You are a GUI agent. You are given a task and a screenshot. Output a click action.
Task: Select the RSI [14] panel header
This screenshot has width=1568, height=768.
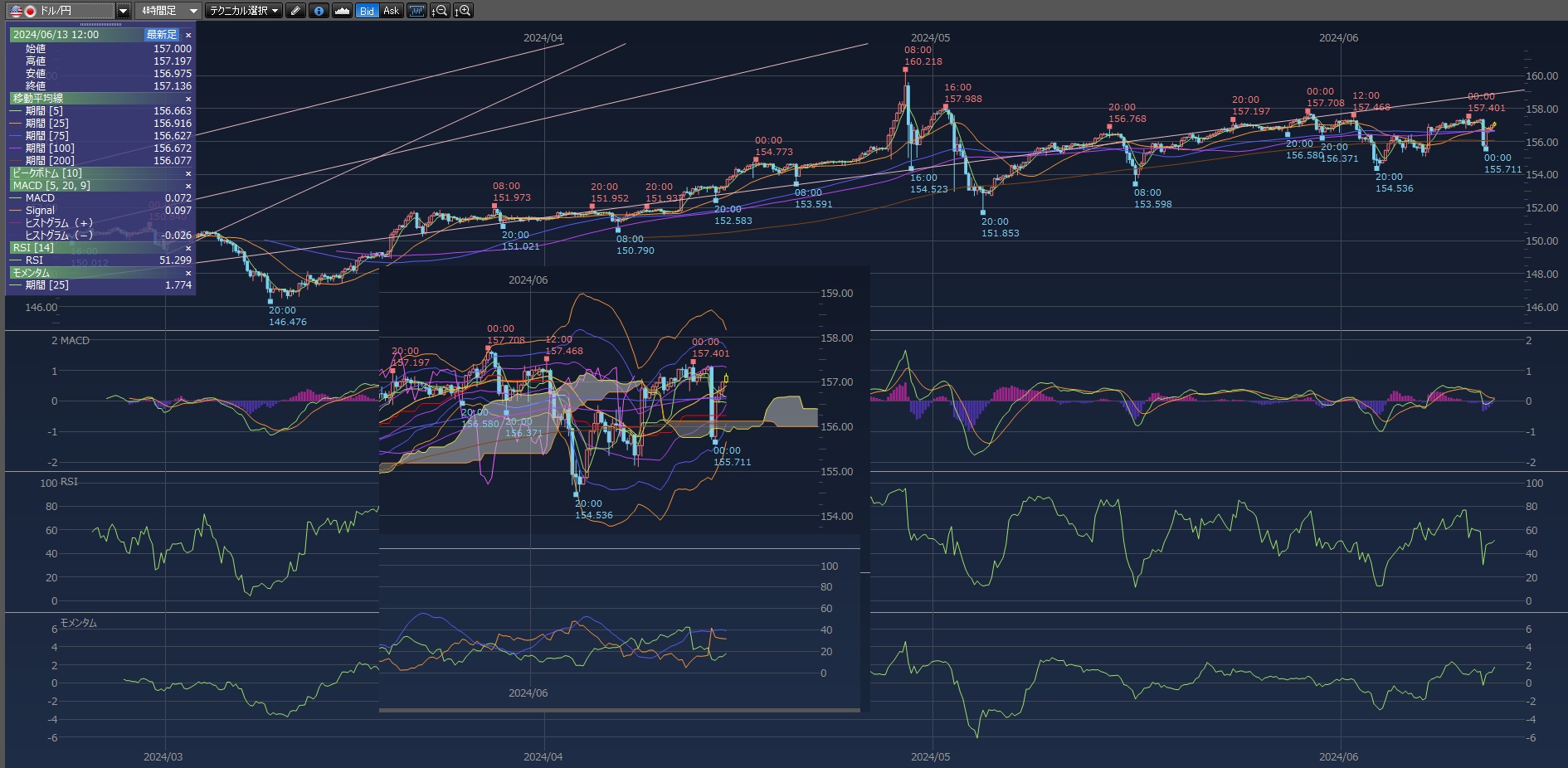pos(33,248)
